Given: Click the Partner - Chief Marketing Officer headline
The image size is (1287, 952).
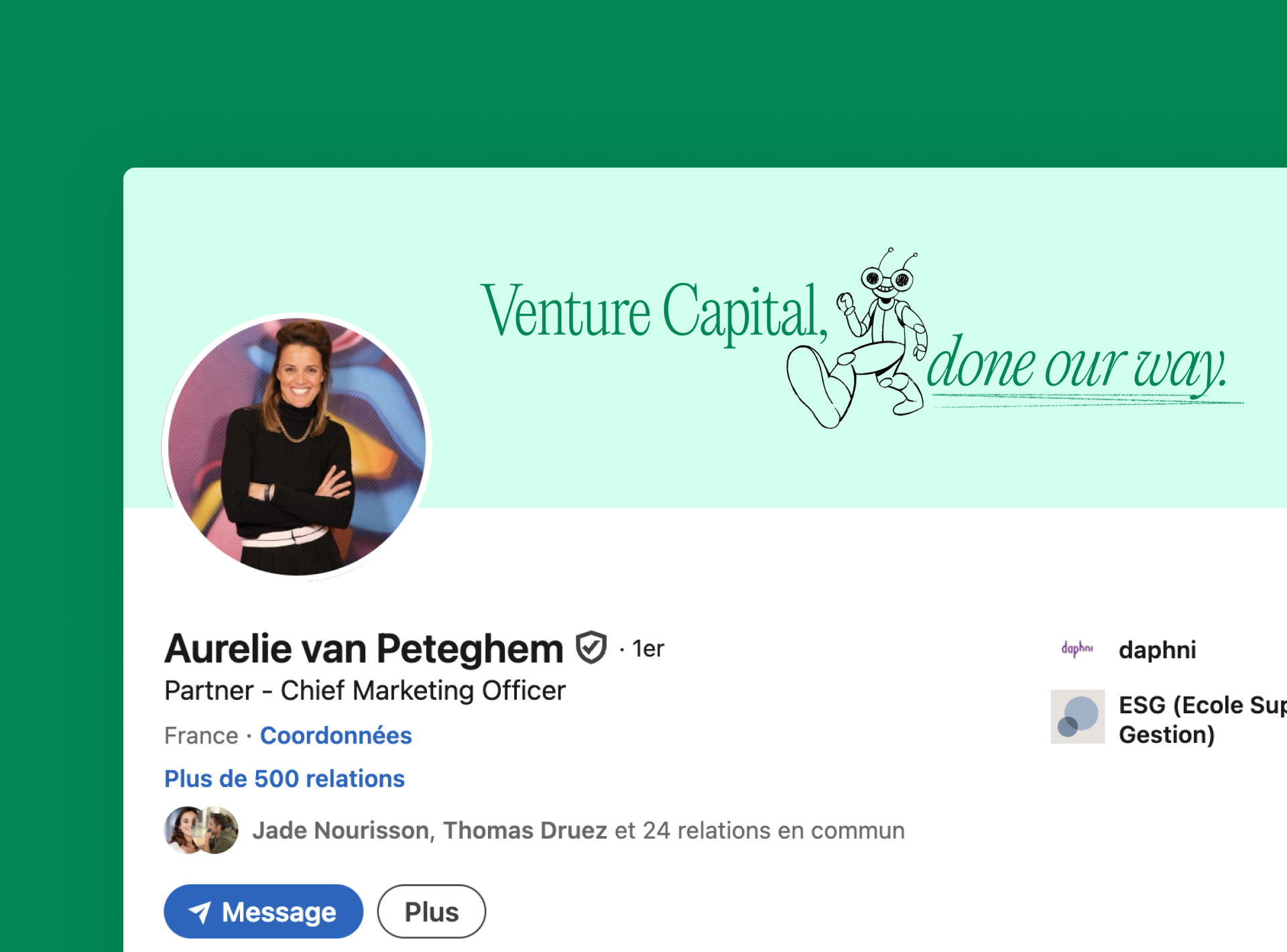Looking at the screenshot, I should tap(365, 691).
